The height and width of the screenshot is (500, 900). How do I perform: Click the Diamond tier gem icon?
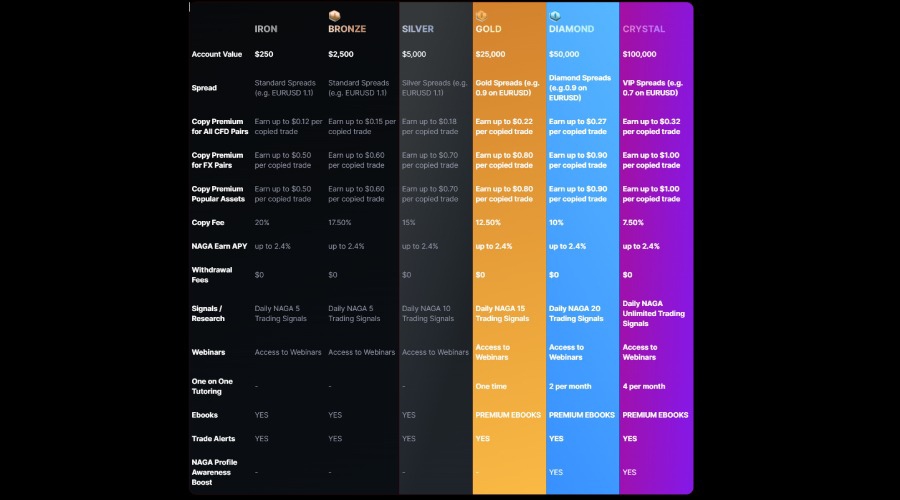point(554,15)
